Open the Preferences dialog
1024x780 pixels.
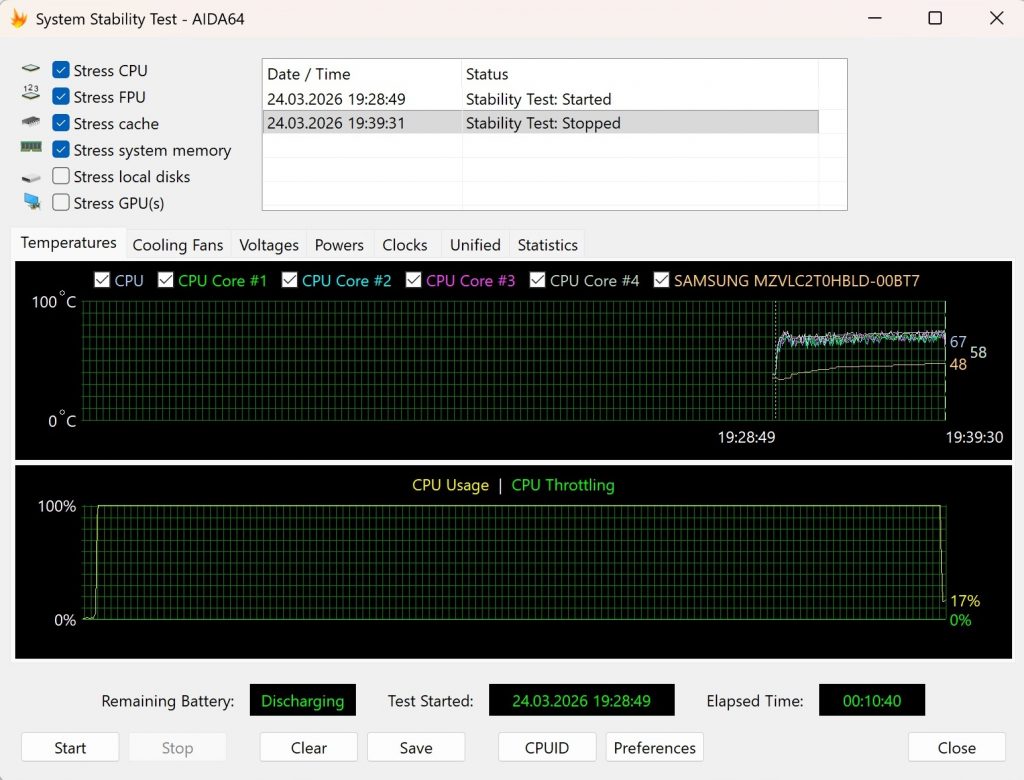point(654,748)
